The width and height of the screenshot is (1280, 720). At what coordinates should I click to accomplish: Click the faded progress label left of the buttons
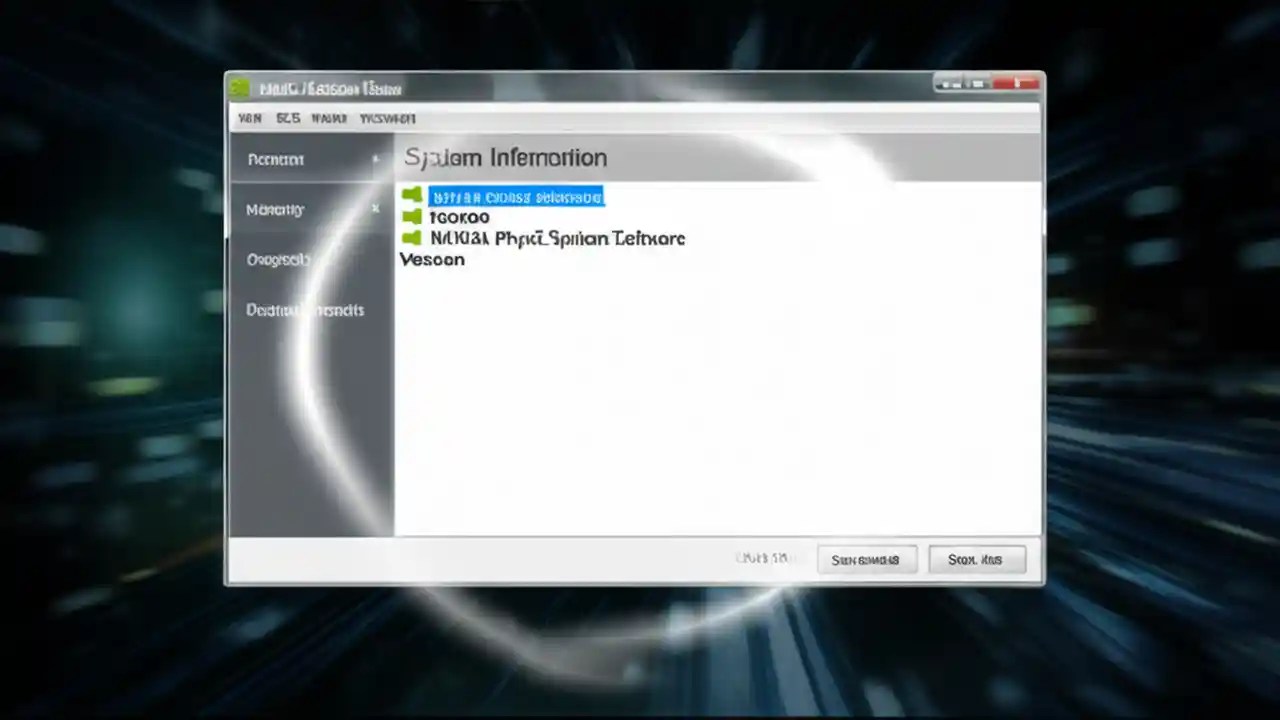(x=765, y=558)
